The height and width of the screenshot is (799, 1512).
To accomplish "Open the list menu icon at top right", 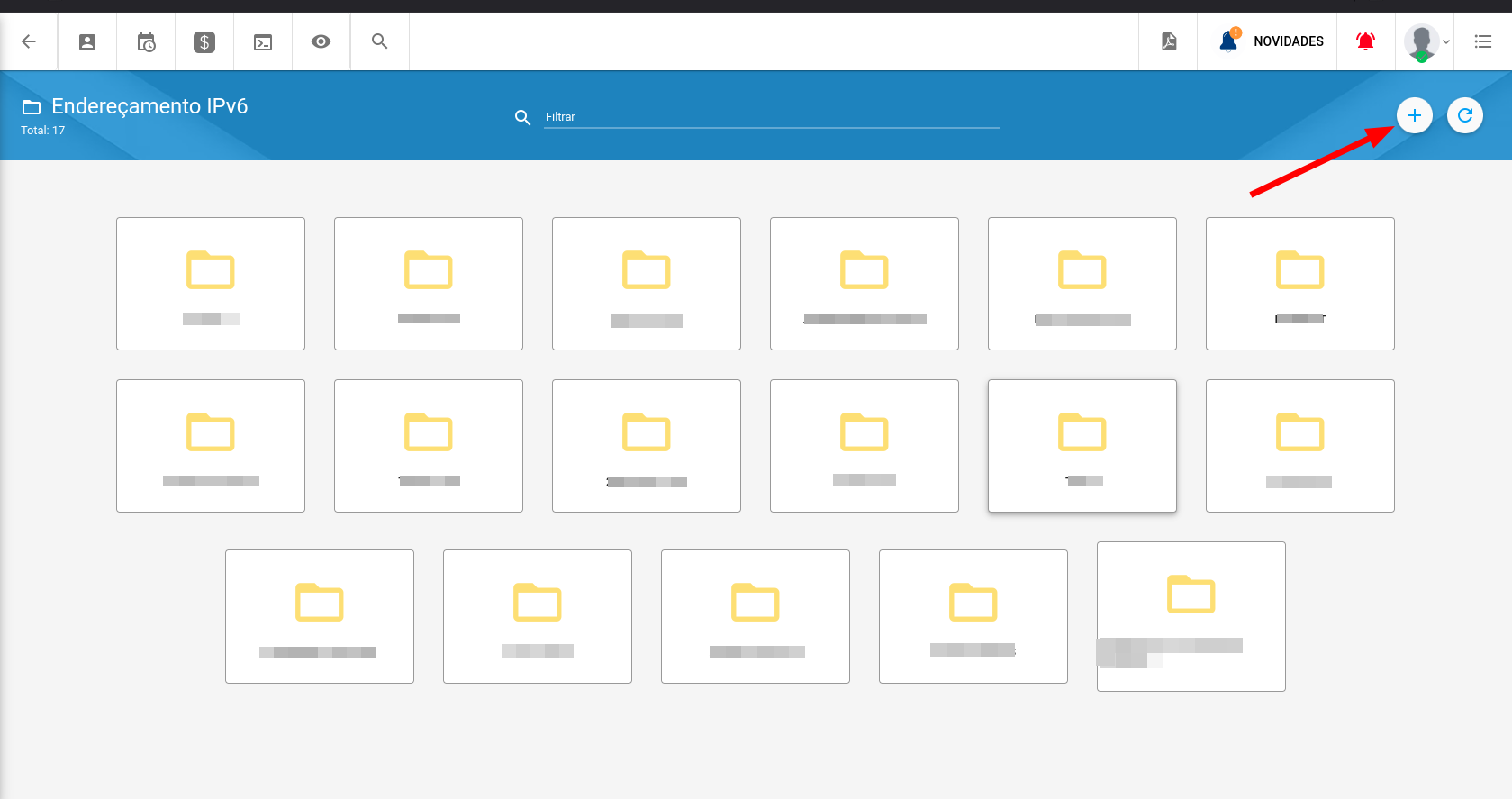I will pos(1483,41).
